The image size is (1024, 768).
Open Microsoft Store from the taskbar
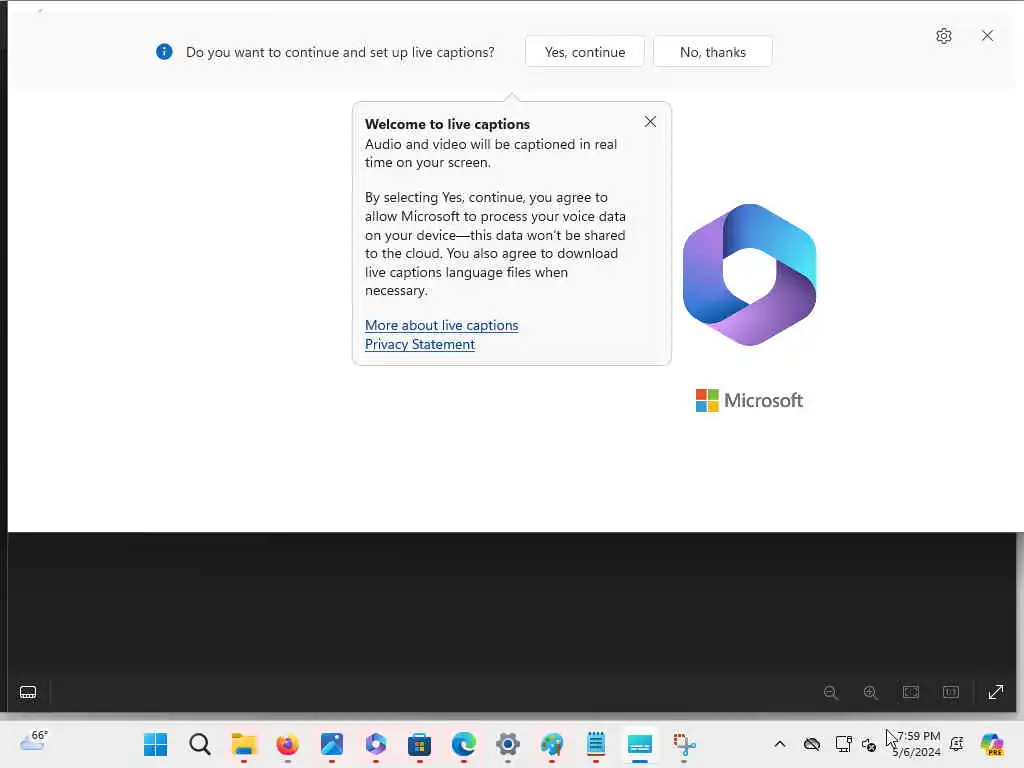tap(419, 744)
